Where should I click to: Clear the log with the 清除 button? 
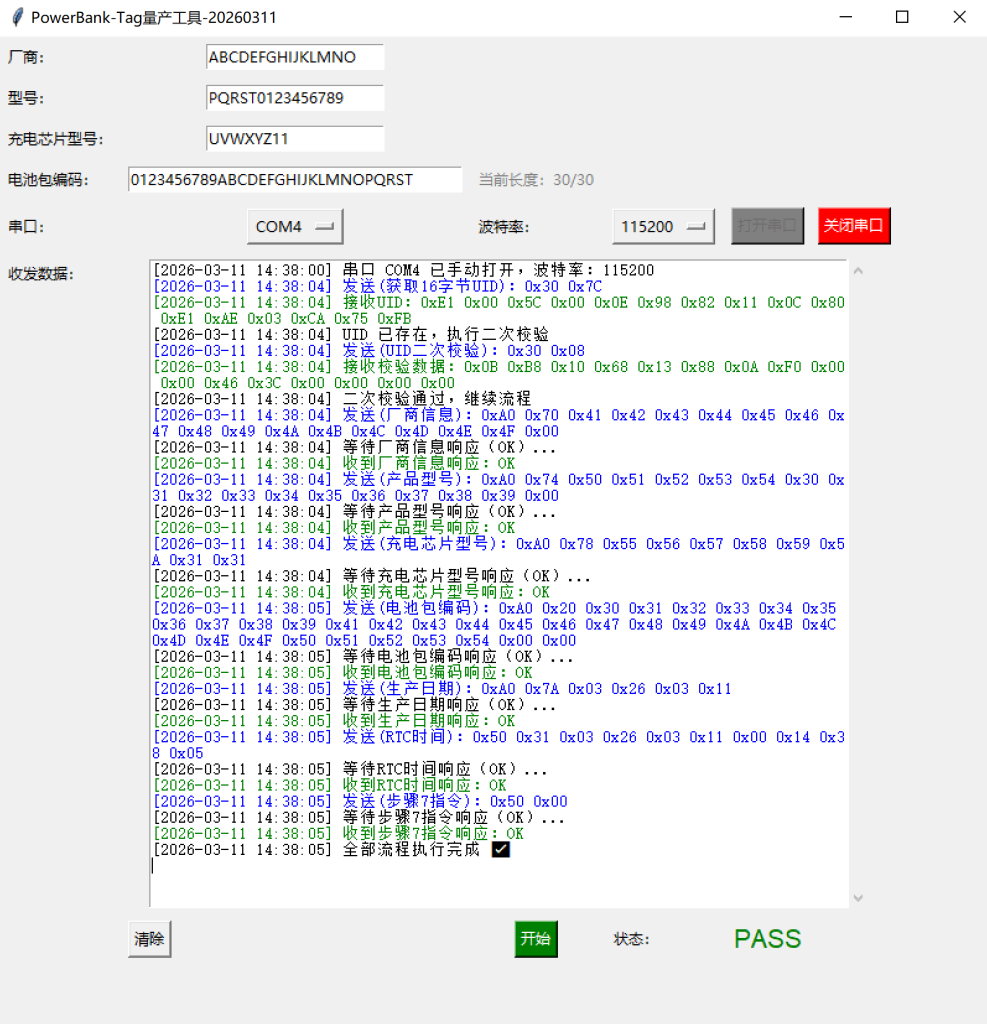point(150,939)
